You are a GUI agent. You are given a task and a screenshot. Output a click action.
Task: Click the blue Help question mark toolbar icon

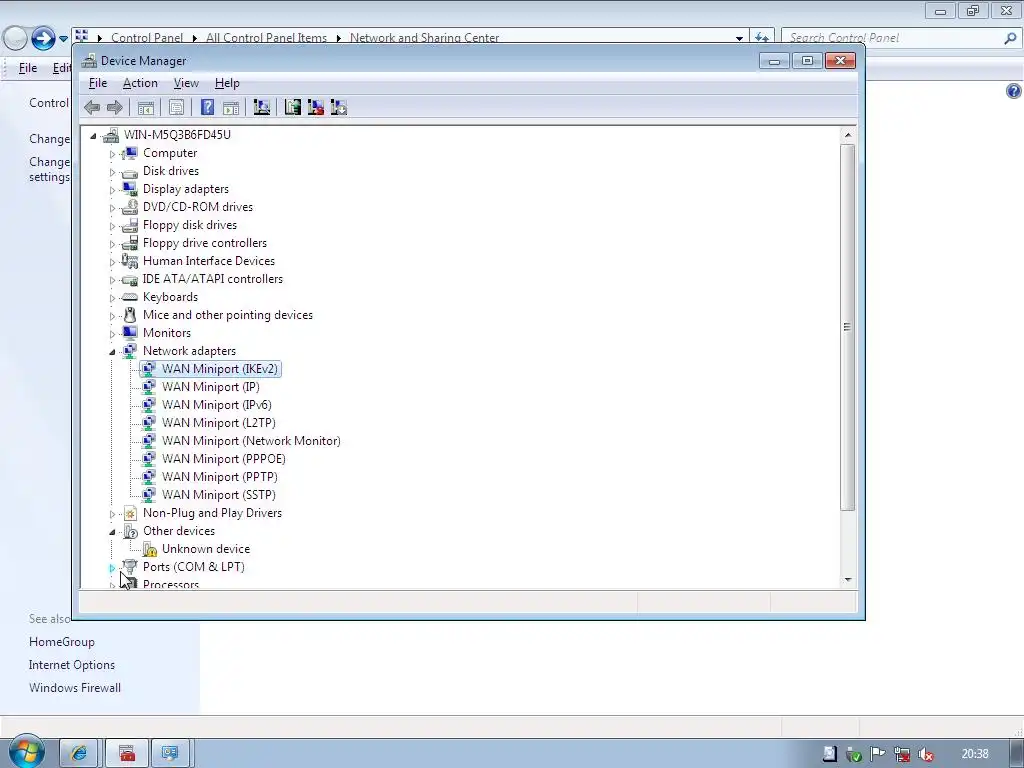(x=207, y=107)
